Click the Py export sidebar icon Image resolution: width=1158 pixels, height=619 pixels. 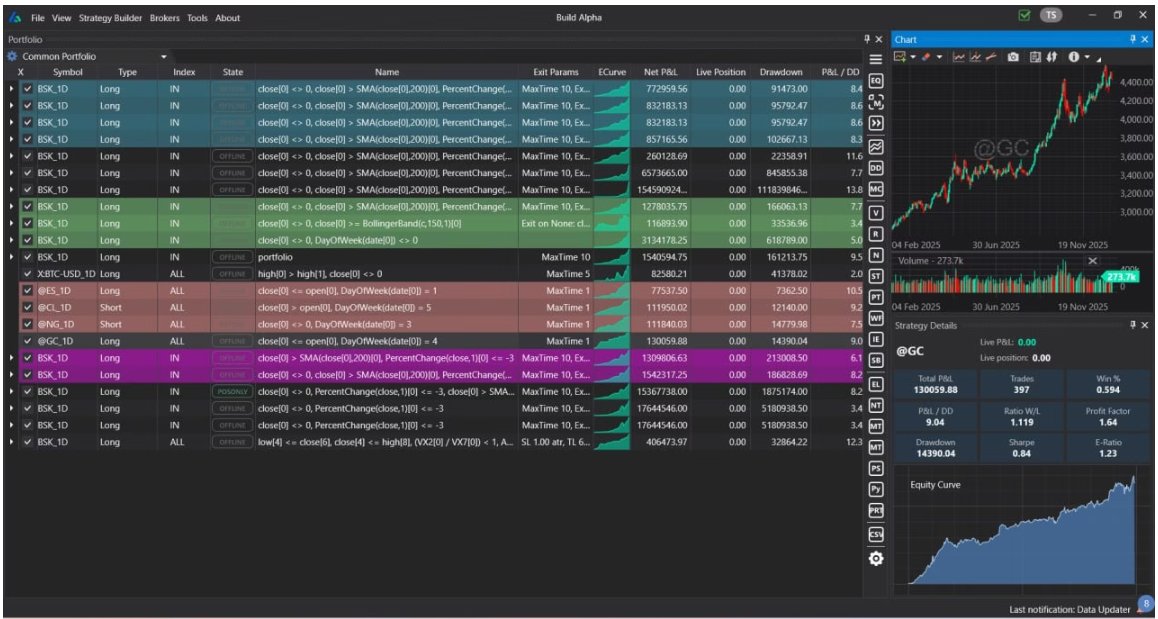point(876,488)
